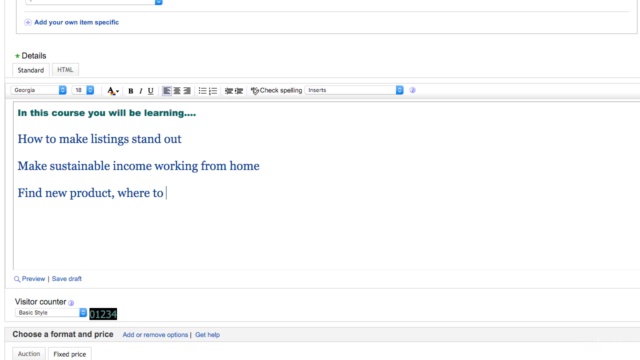Insert a numbered list
This screenshot has height=360, width=640.
(213, 91)
